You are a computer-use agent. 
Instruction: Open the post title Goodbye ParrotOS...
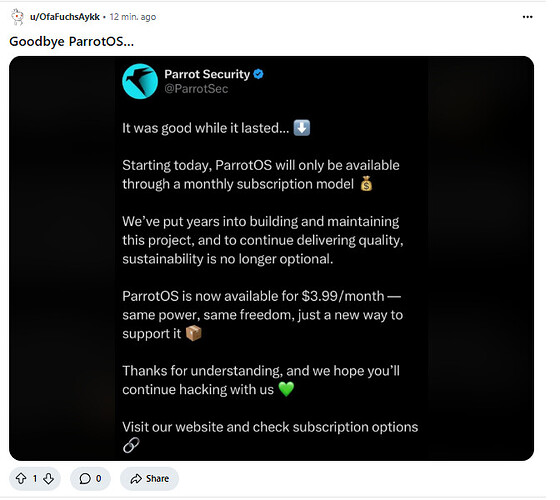[x=71, y=41]
